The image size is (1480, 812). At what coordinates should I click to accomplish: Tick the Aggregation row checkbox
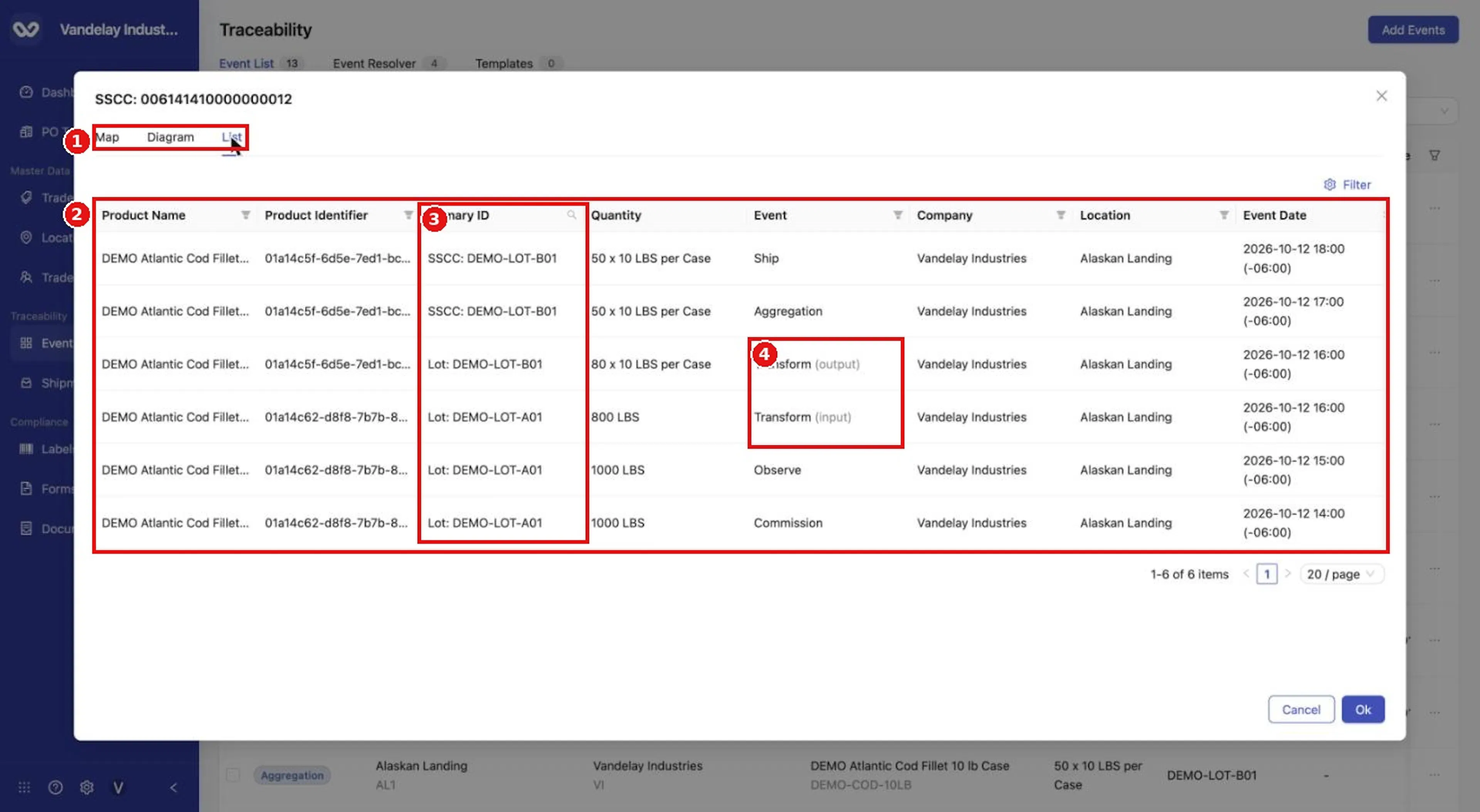233,775
